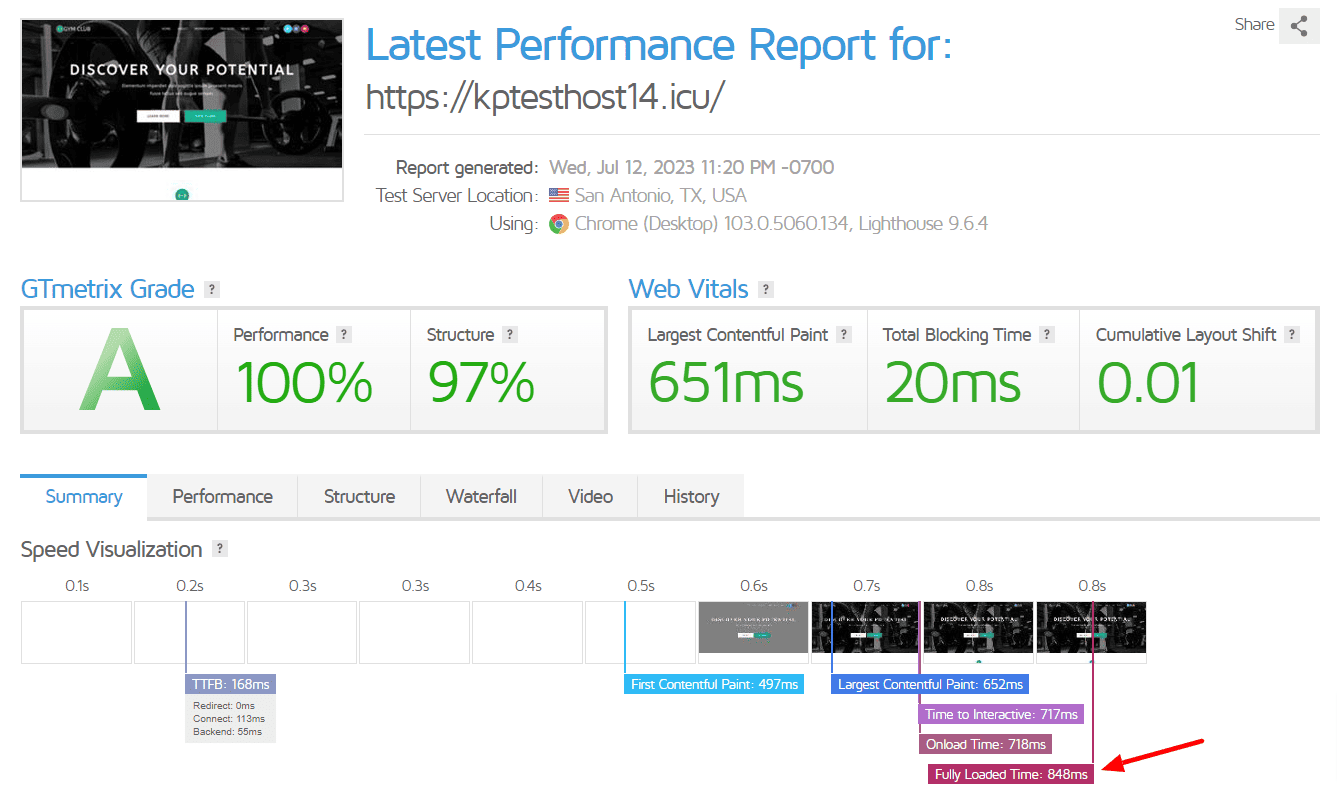The width and height of the screenshot is (1337, 800).
Task: Open the Gym Club site screenshot thumbnail
Action: coord(182,110)
